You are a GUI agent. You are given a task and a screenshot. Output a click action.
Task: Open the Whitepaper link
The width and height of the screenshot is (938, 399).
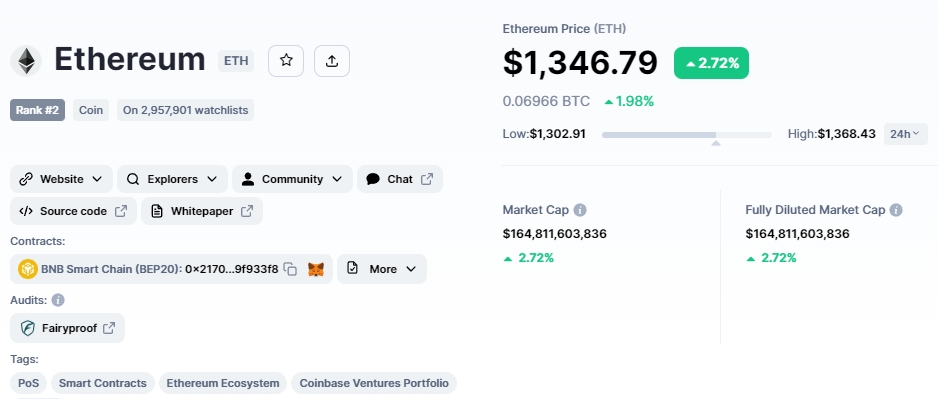(202, 211)
